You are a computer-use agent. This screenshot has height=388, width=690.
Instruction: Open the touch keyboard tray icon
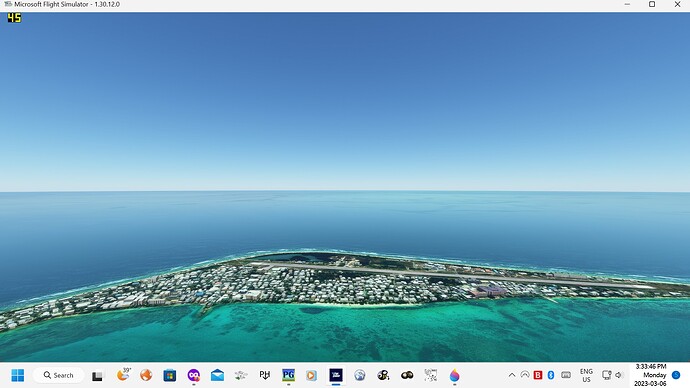point(566,375)
